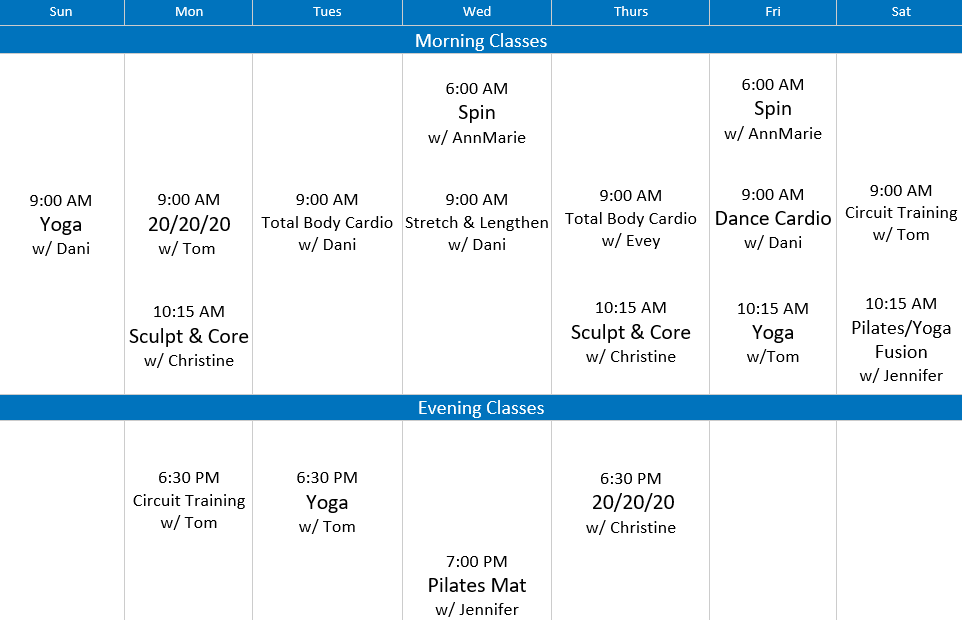Screen dimensions: 962x620
Task: Click the Evening Classes section header
Action: 481,408
